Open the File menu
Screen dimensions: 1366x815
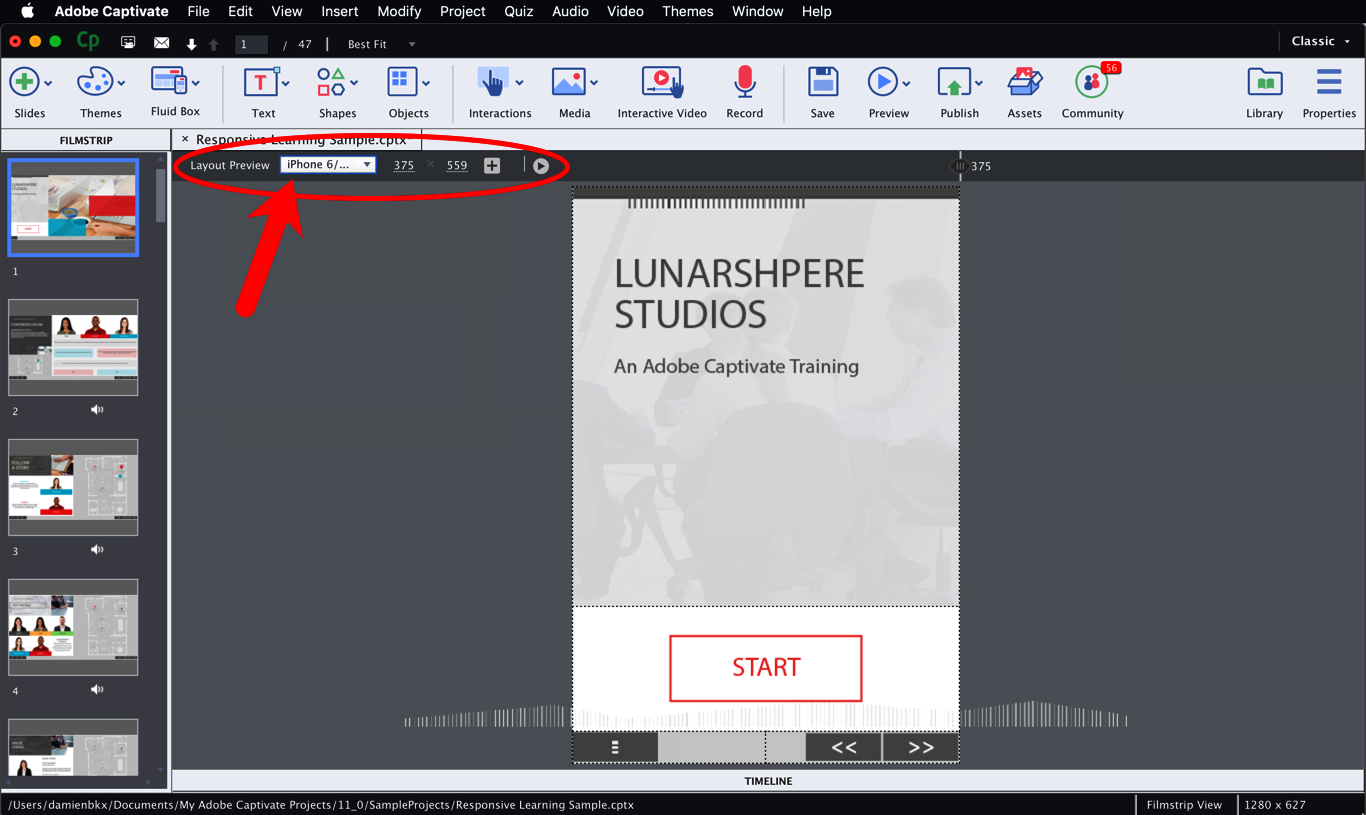point(198,11)
